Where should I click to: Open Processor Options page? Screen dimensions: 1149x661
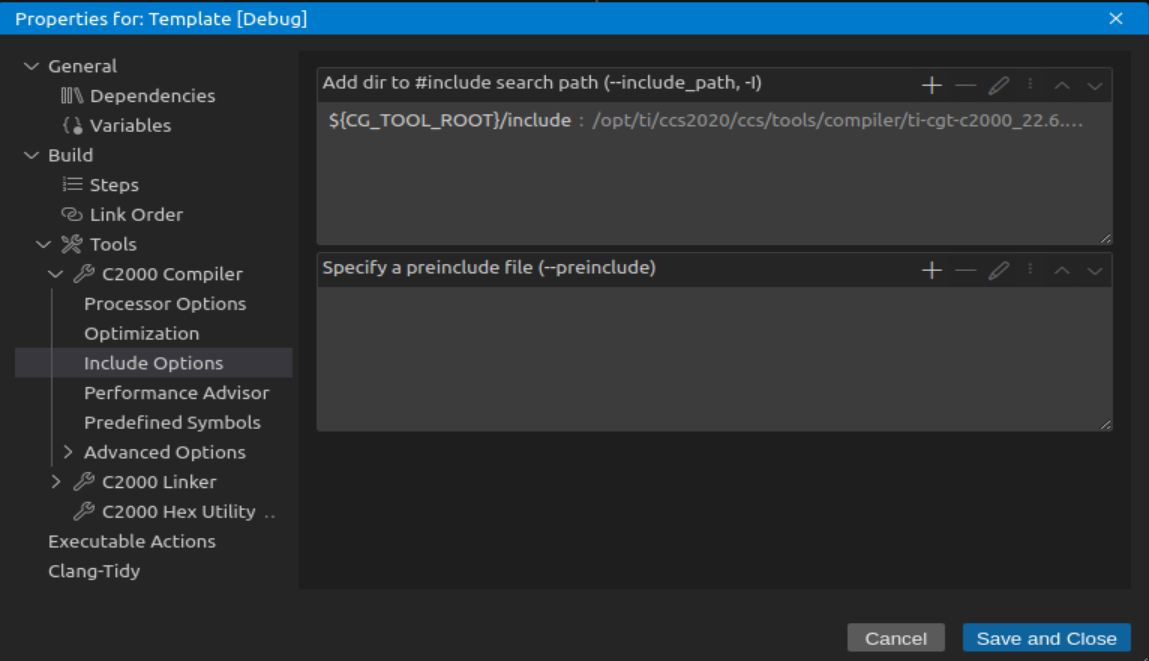point(165,303)
